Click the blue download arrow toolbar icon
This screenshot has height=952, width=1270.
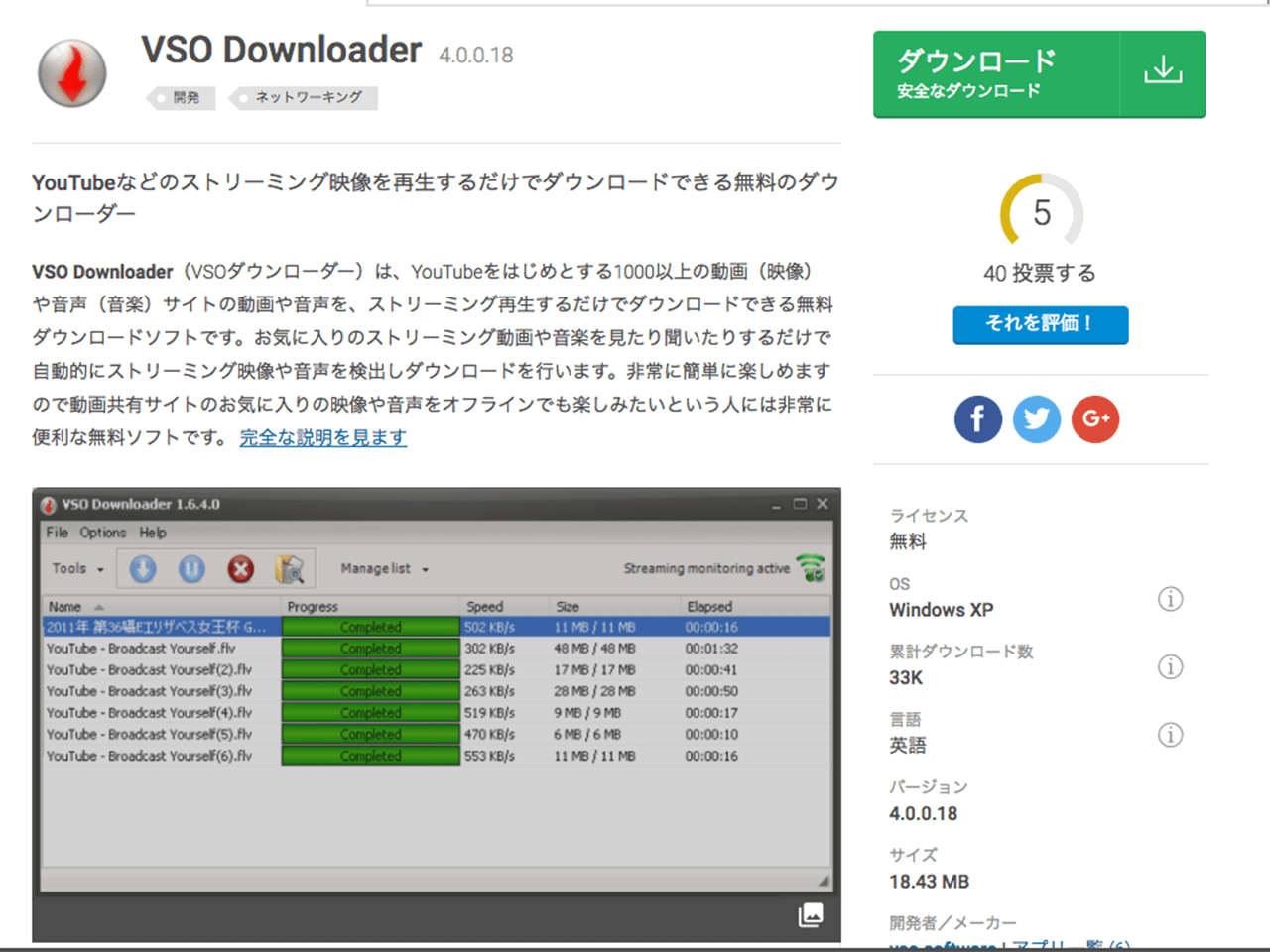pyautogui.click(x=143, y=568)
